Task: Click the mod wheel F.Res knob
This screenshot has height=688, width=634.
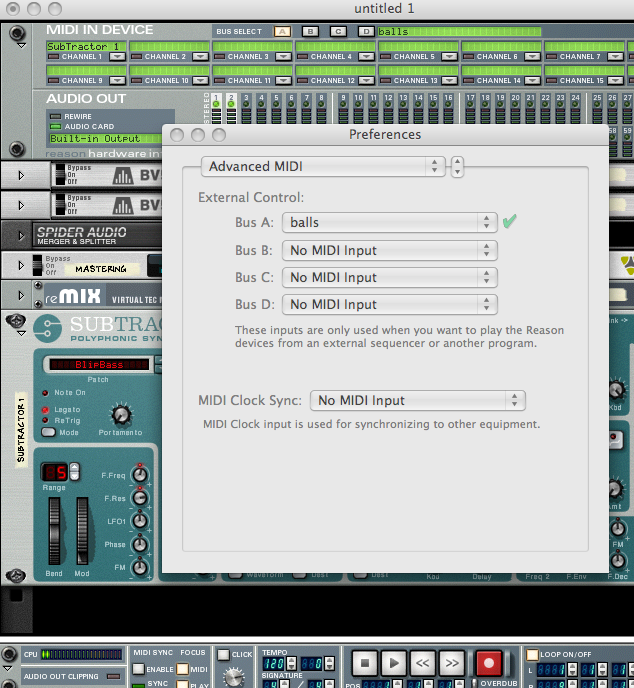Action: coord(140,498)
